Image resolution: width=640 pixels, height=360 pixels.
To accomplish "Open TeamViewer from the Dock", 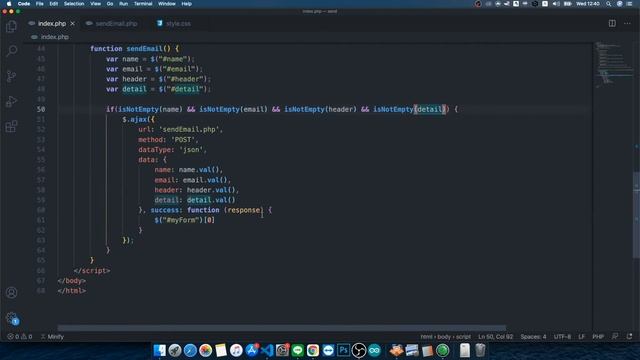I will coord(328,350).
